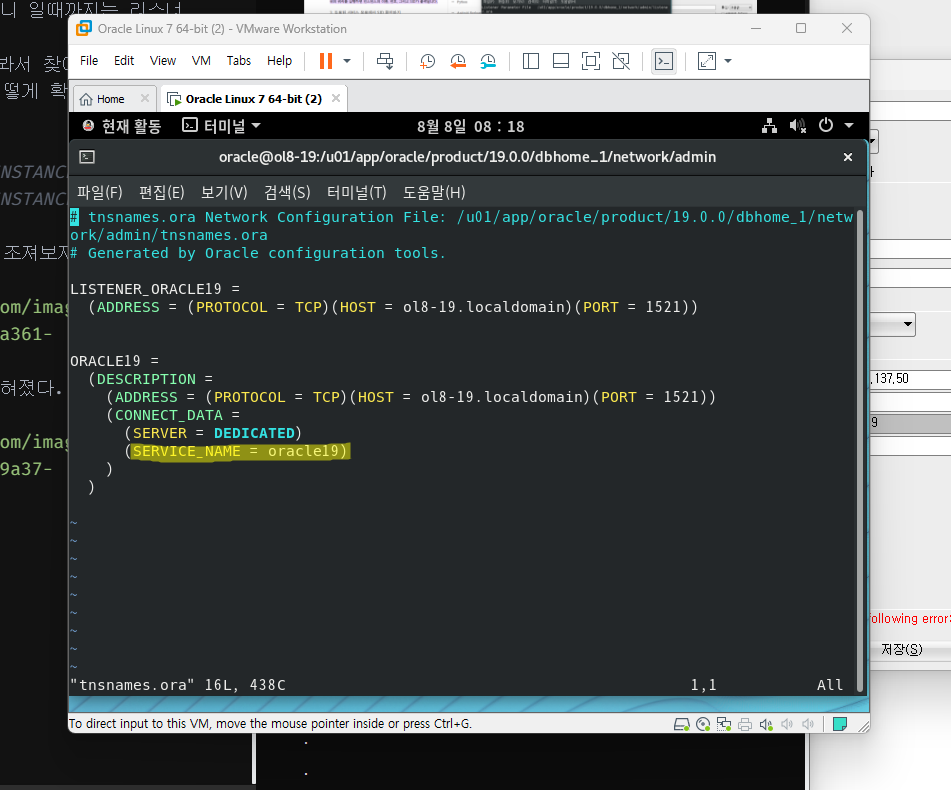This screenshot has height=790, width=951.
Task: Open the terminal 터미널(T) menu
Action: [x=357, y=193]
